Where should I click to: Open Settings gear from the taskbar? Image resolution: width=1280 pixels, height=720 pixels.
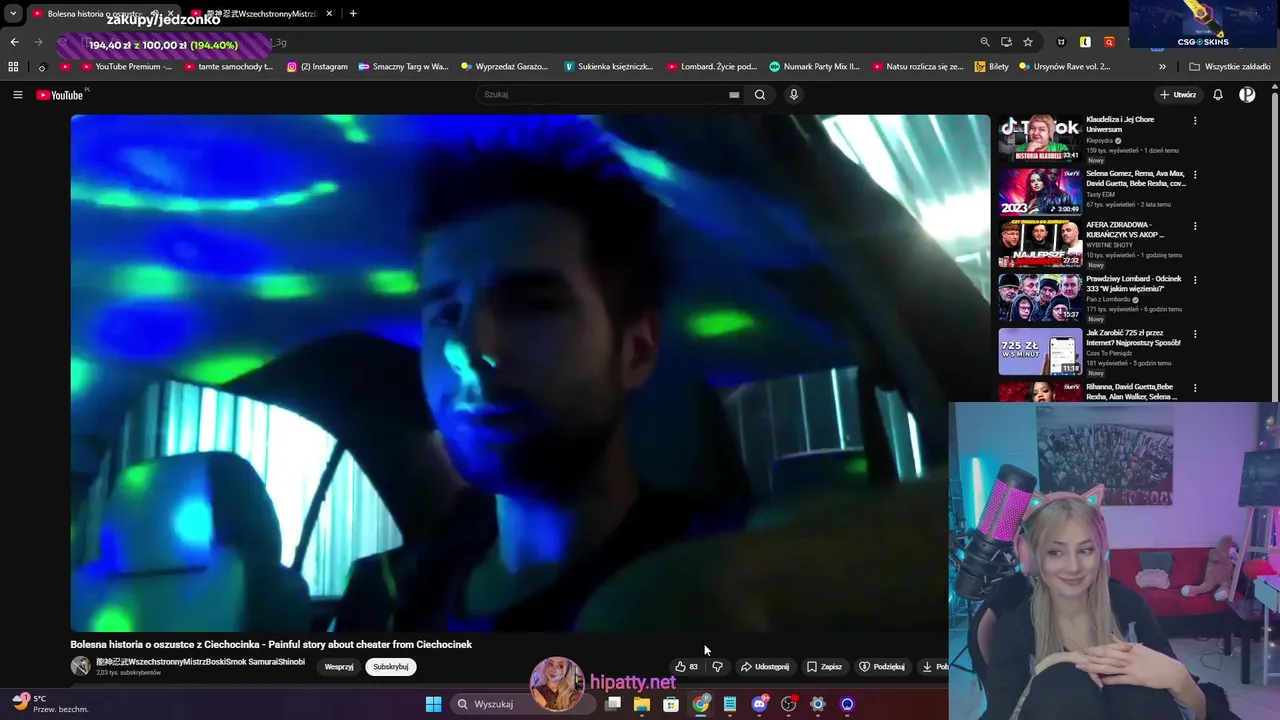point(818,704)
